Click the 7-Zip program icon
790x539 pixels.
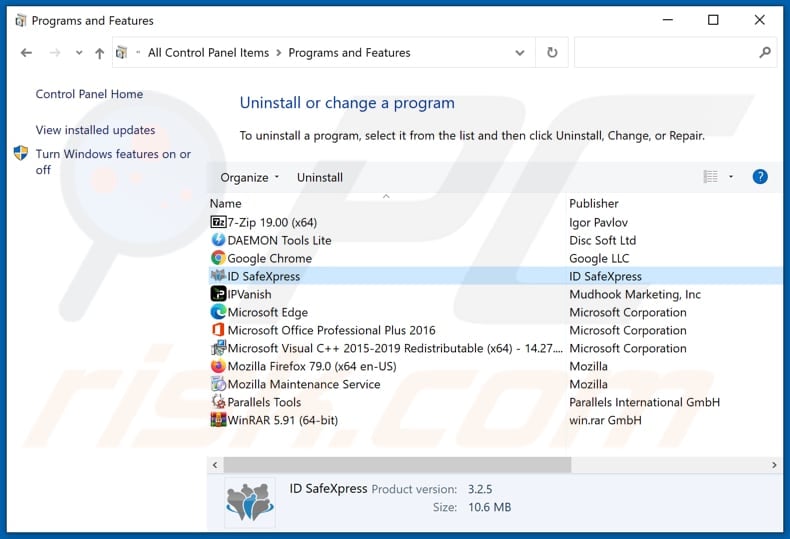coord(218,222)
